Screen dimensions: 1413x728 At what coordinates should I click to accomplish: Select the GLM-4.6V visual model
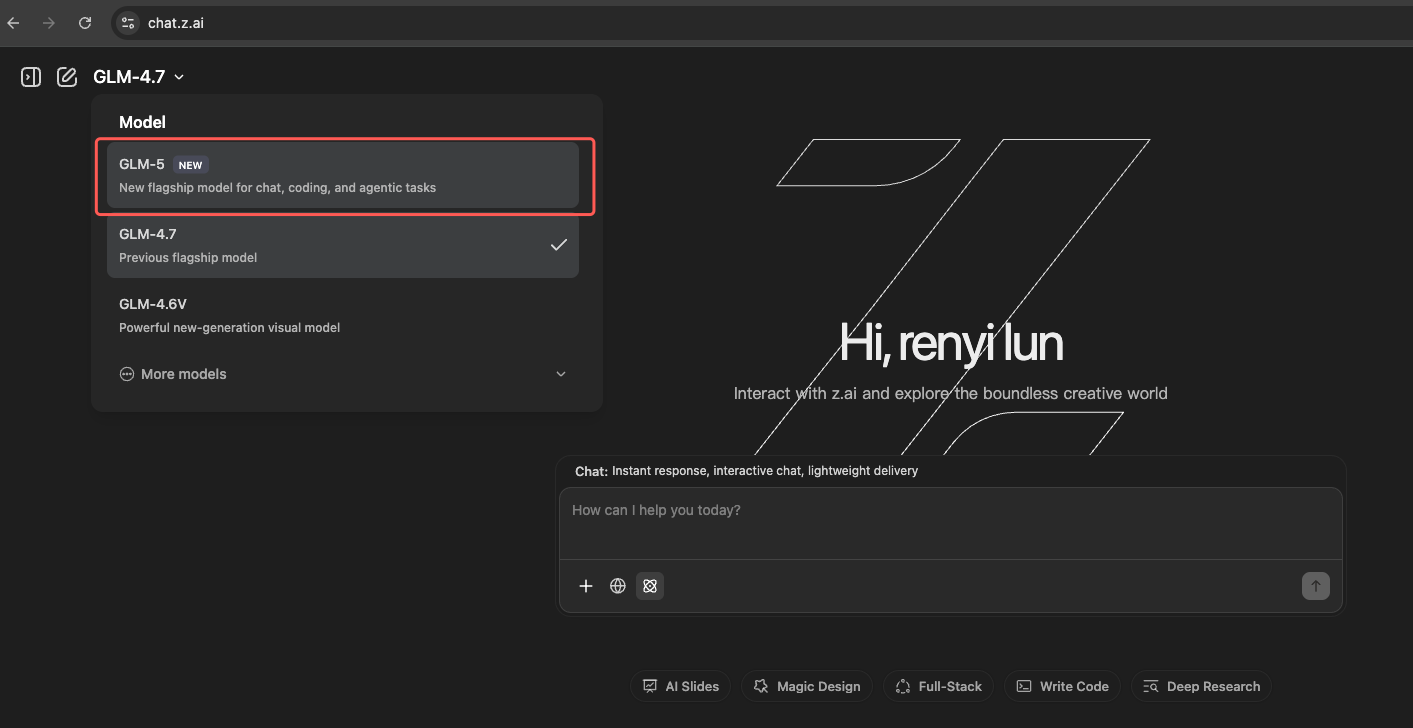343,315
